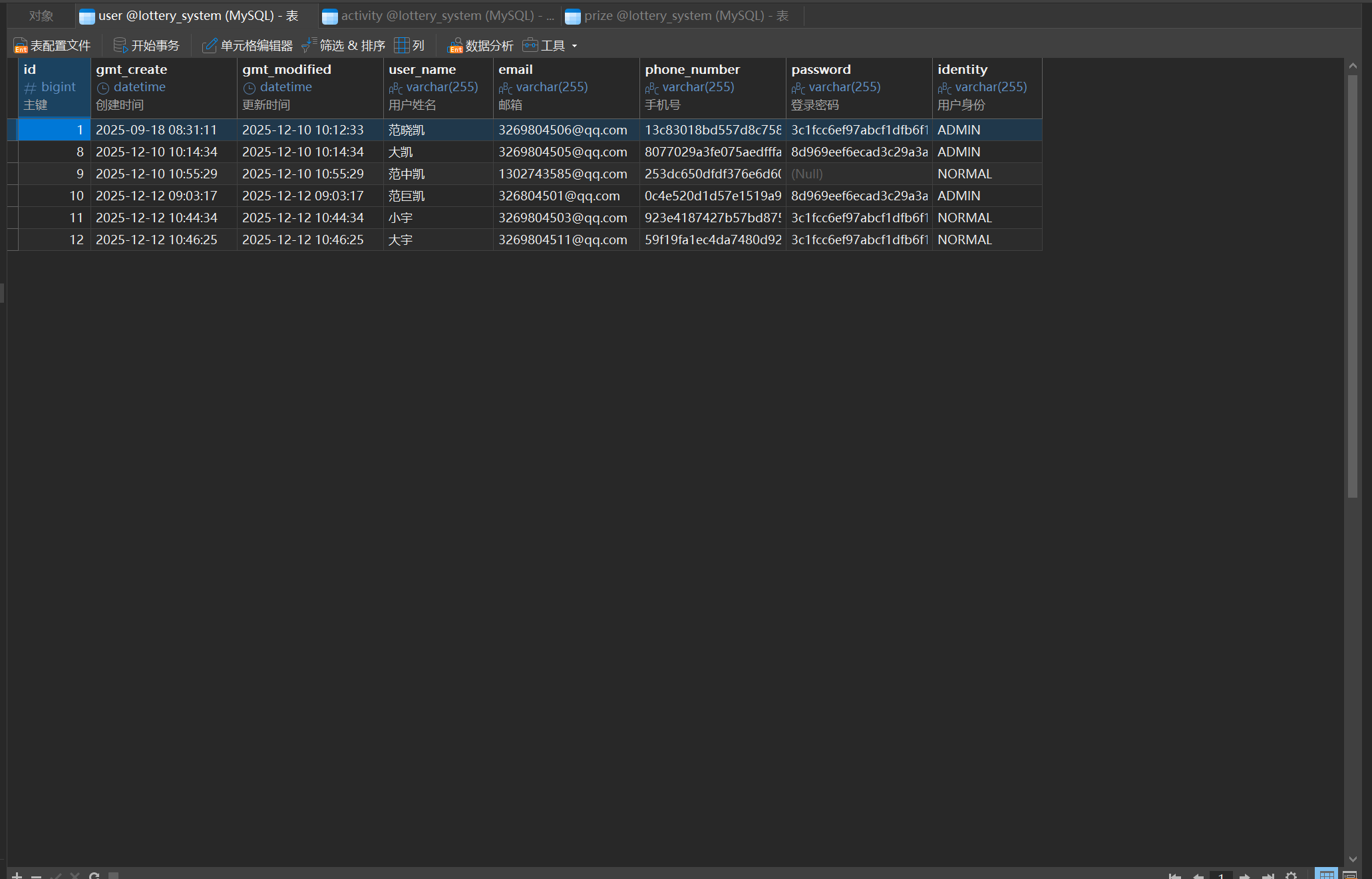Click scrollbar down arrow at bottom right
1372x879 pixels.
pyautogui.click(x=1352, y=859)
